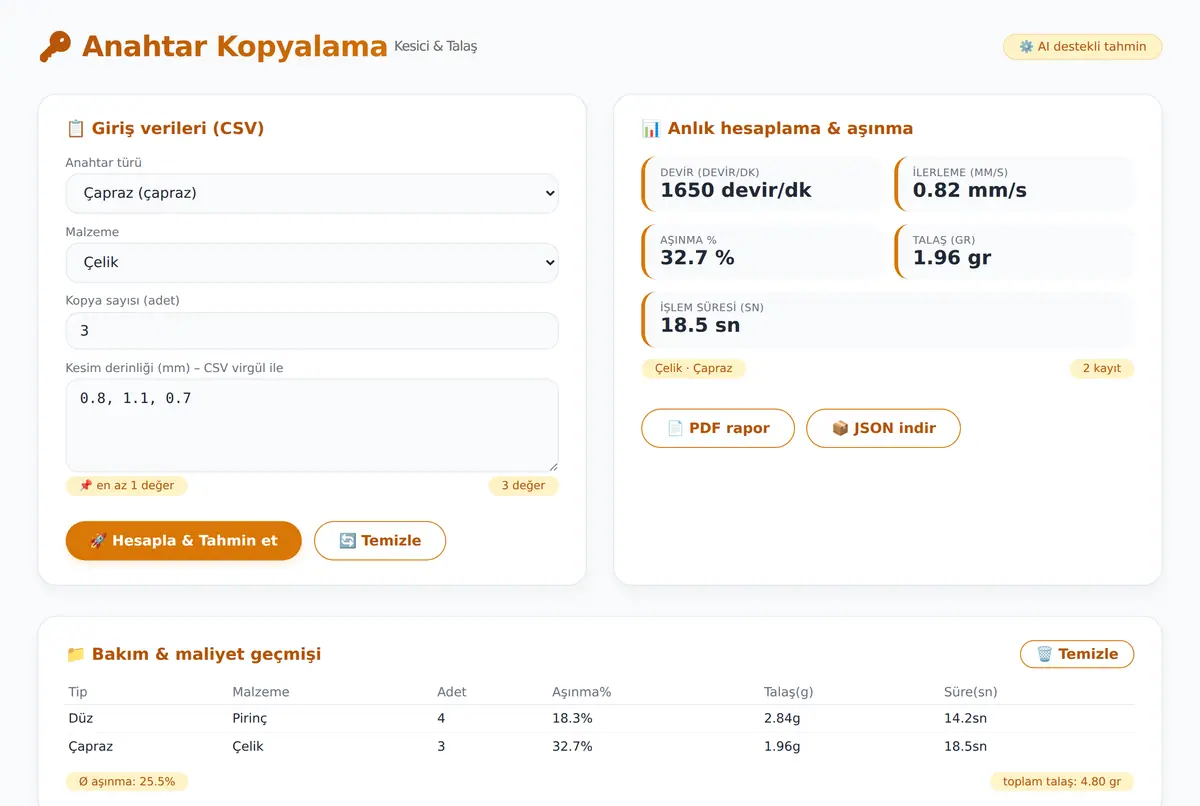This screenshot has height=806, width=1200.
Task: Open the 'Malzeme' dropdown showing Çelik
Action: pyautogui.click(x=312, y=262)
